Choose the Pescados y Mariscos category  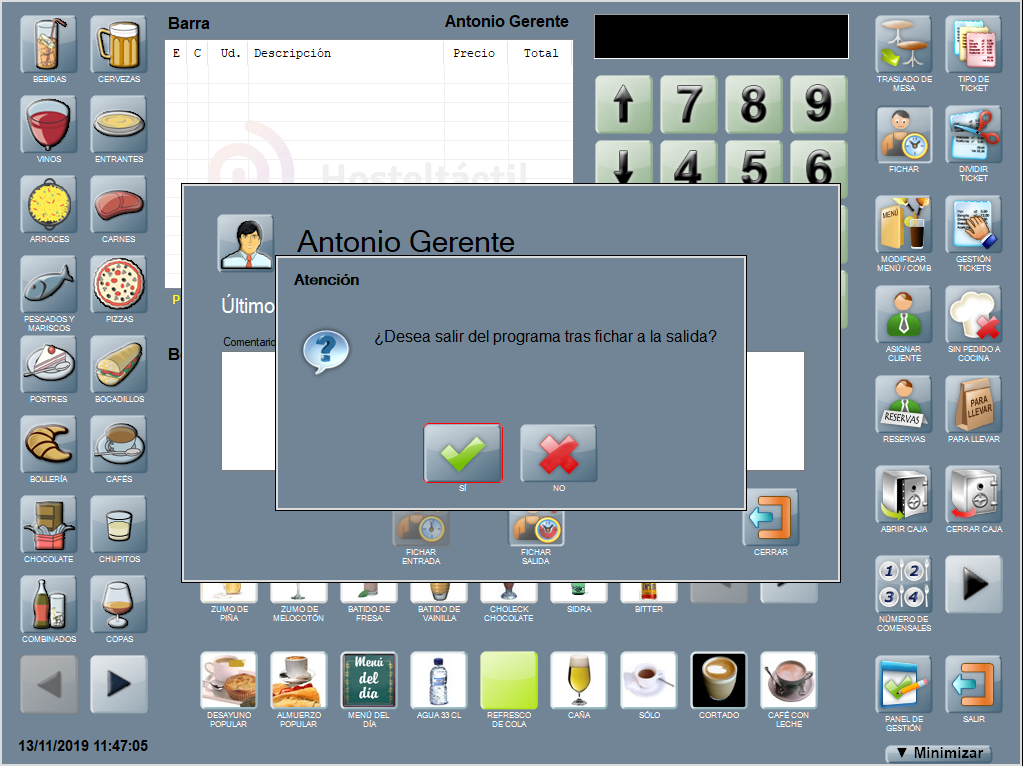pyautogui.click(x=49, y=284)
